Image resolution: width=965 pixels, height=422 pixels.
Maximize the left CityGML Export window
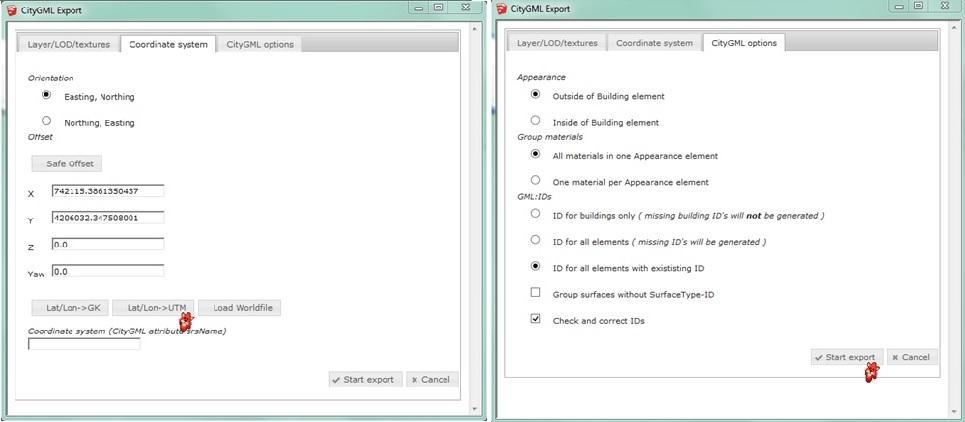438,7
